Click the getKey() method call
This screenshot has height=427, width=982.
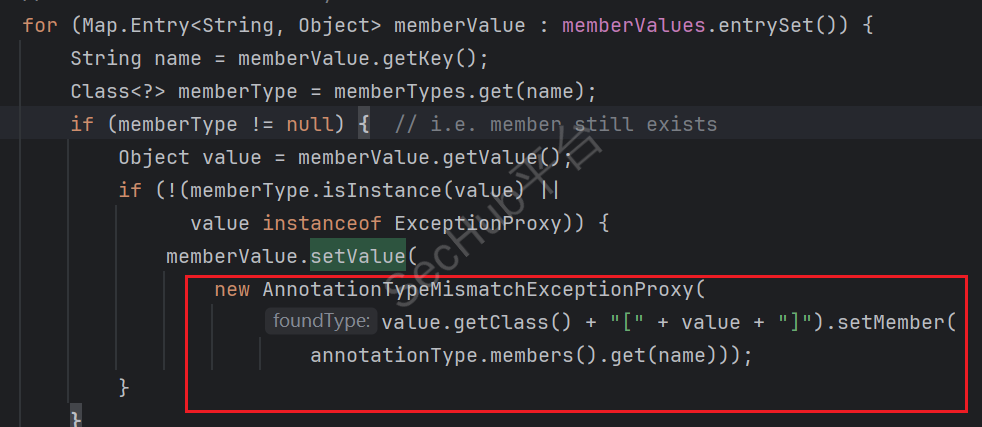pyautogui.click(x=440, y=58)
